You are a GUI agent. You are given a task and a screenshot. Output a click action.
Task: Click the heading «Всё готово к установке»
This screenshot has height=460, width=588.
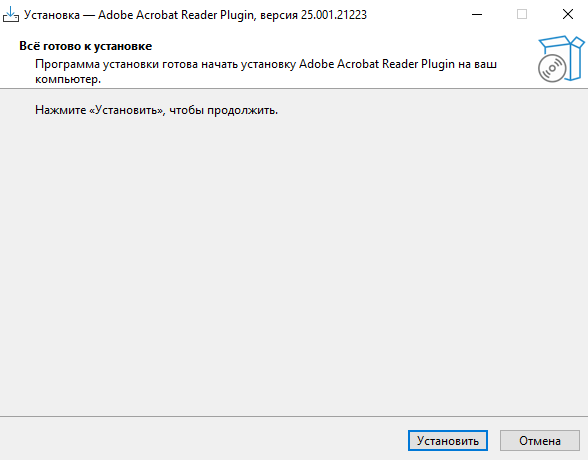(x=86, y=46)
